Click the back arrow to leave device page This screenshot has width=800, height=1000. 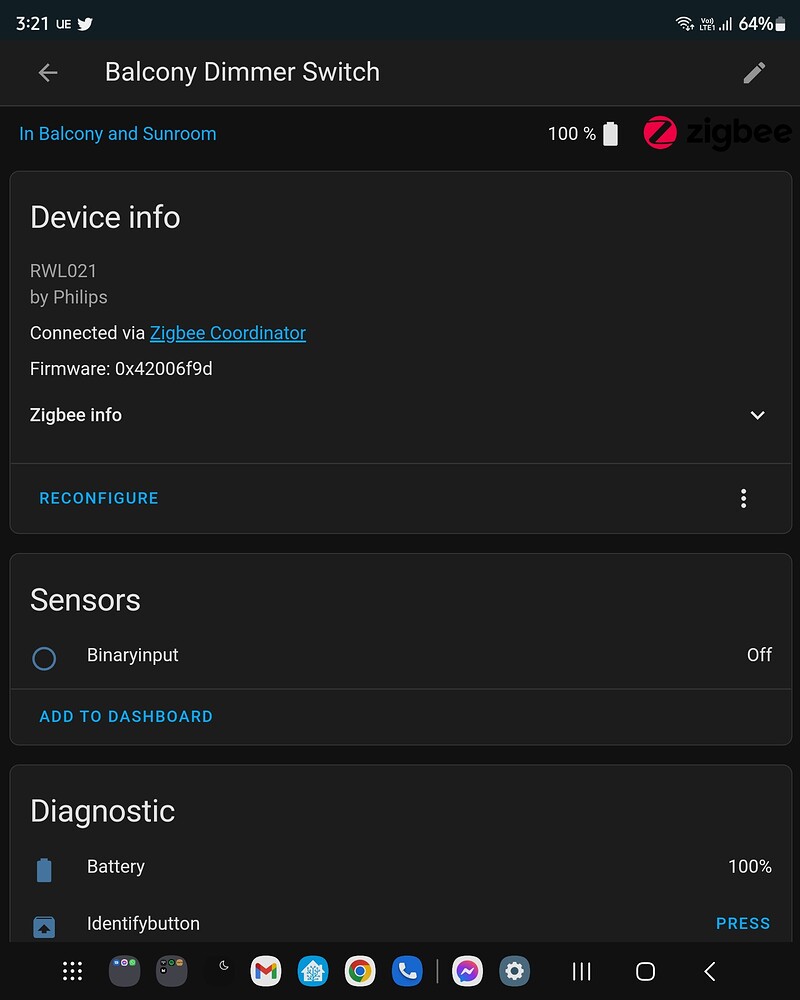[47, 72]
